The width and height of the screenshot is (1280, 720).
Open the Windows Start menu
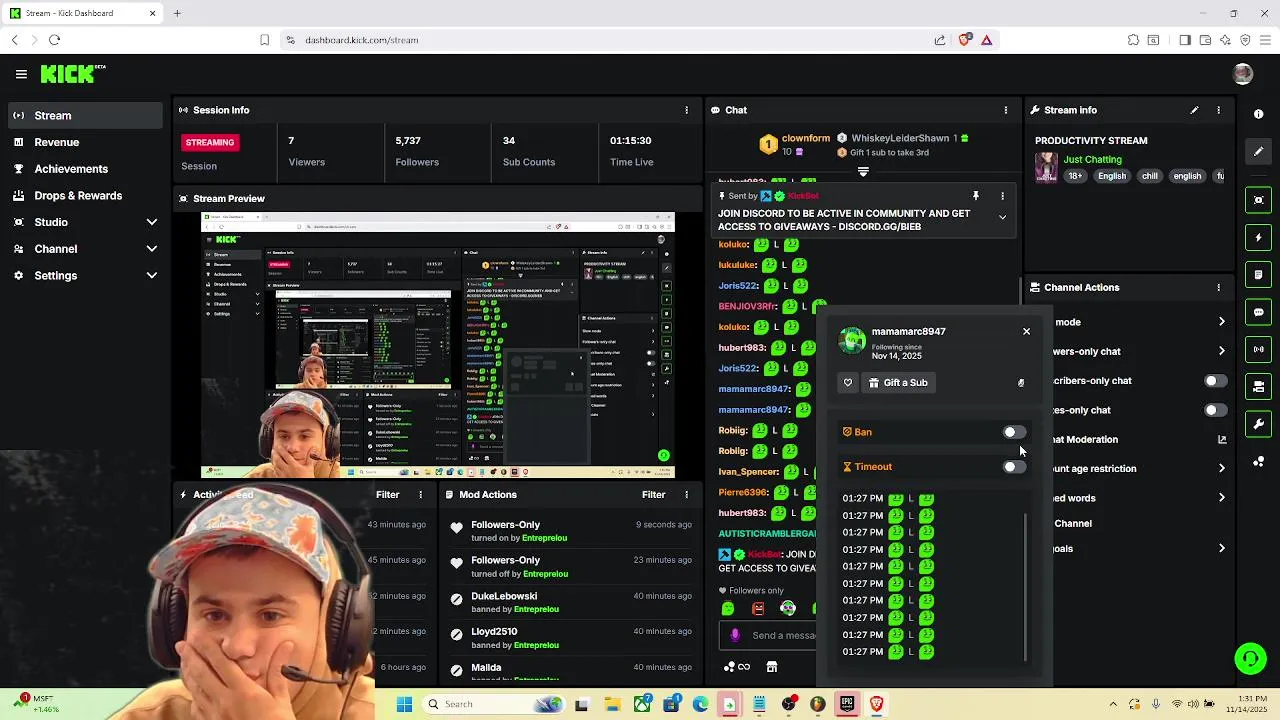coord(404,704)
